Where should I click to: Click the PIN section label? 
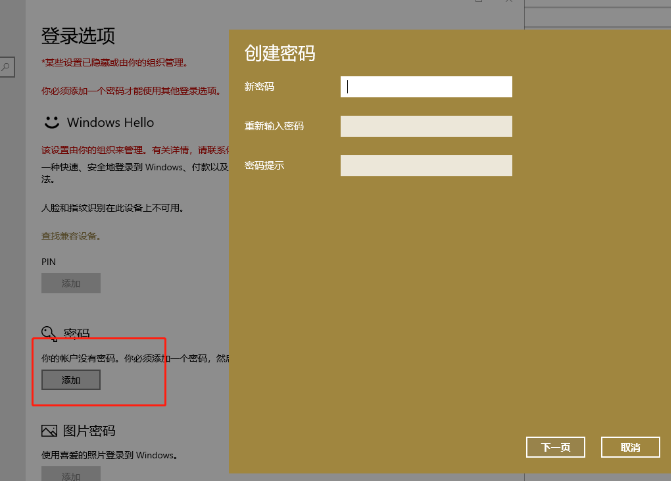(48, 261)
